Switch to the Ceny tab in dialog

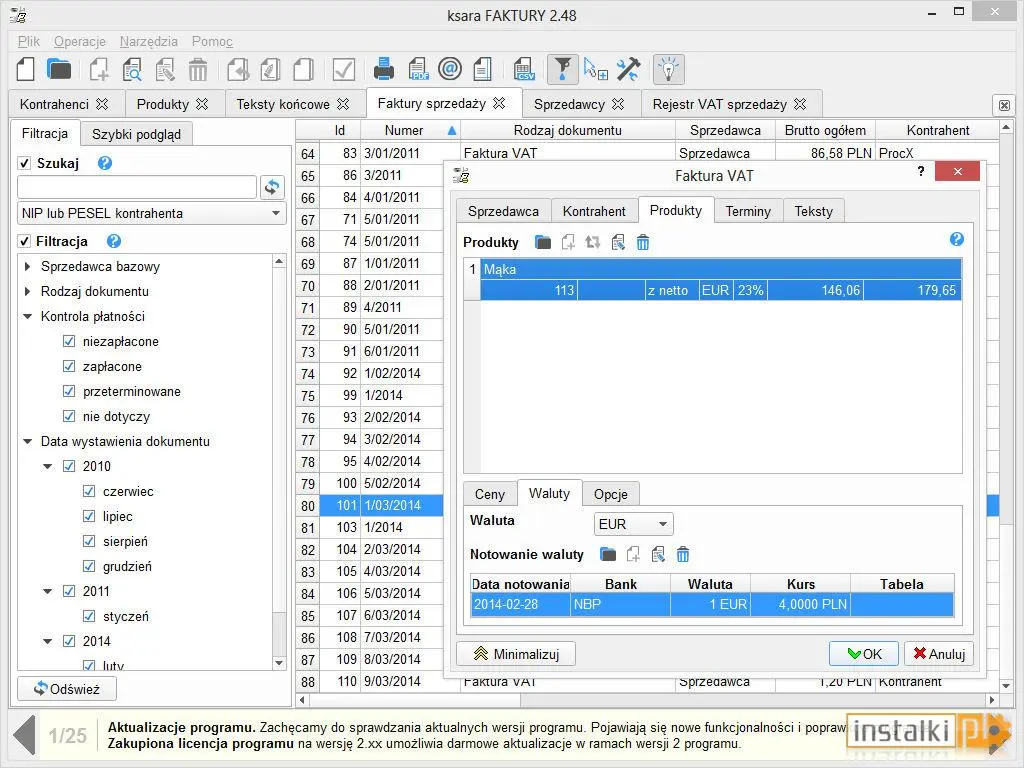point(490,494)
